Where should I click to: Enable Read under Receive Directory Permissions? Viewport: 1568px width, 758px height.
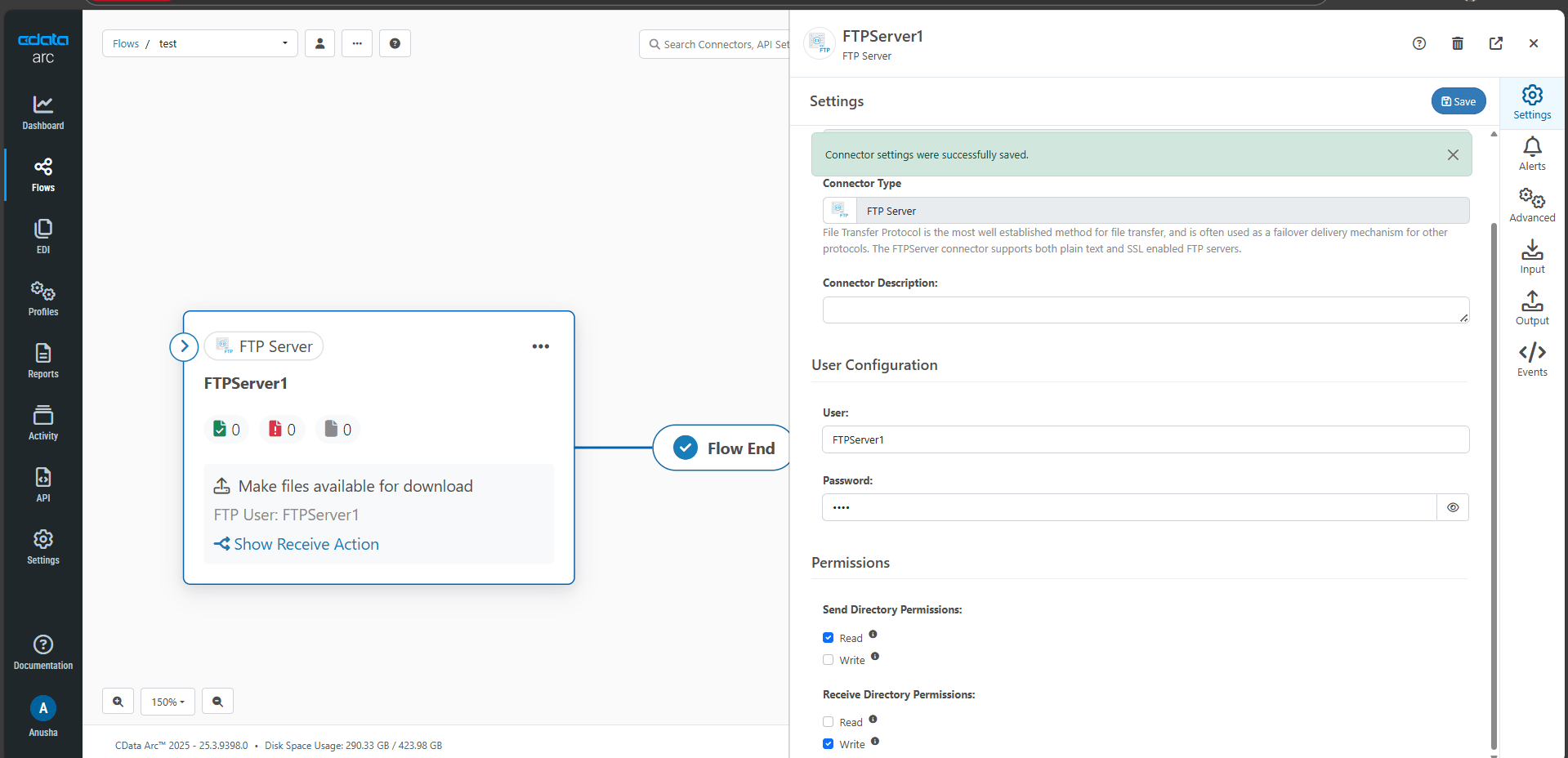[x=828, y=722]
